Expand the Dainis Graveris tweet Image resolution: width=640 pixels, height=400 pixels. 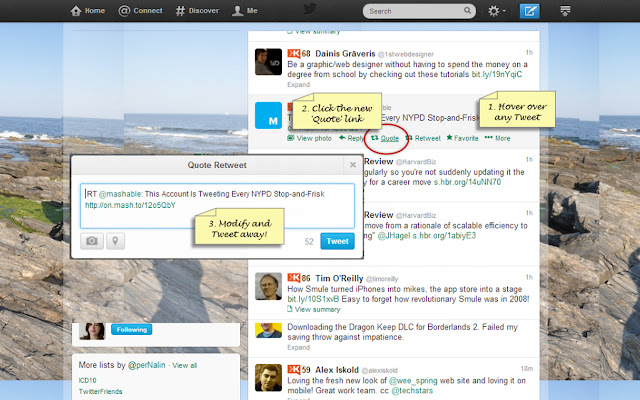[x=298, y=84]
